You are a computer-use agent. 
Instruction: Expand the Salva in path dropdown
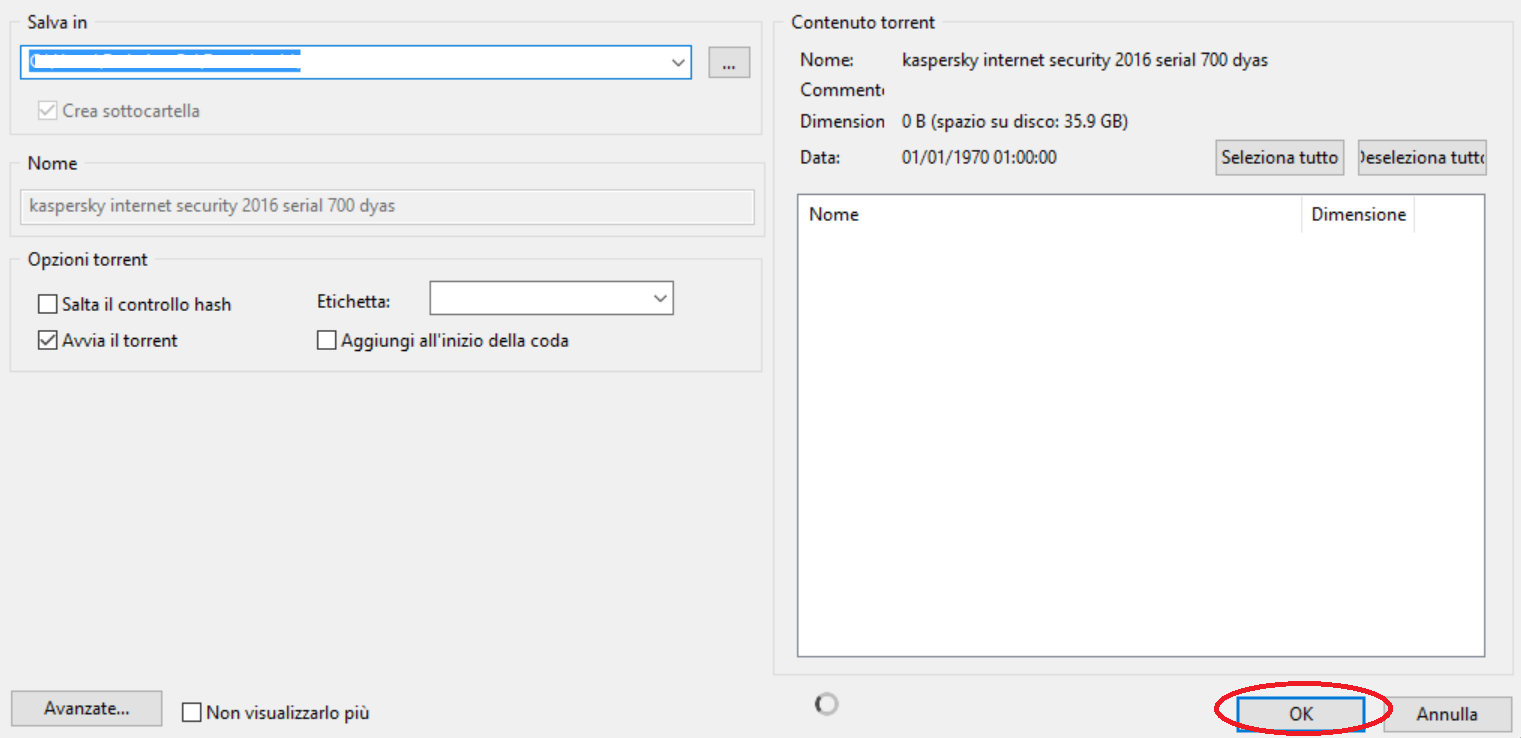pyautogui.click(x=679, y=62)
